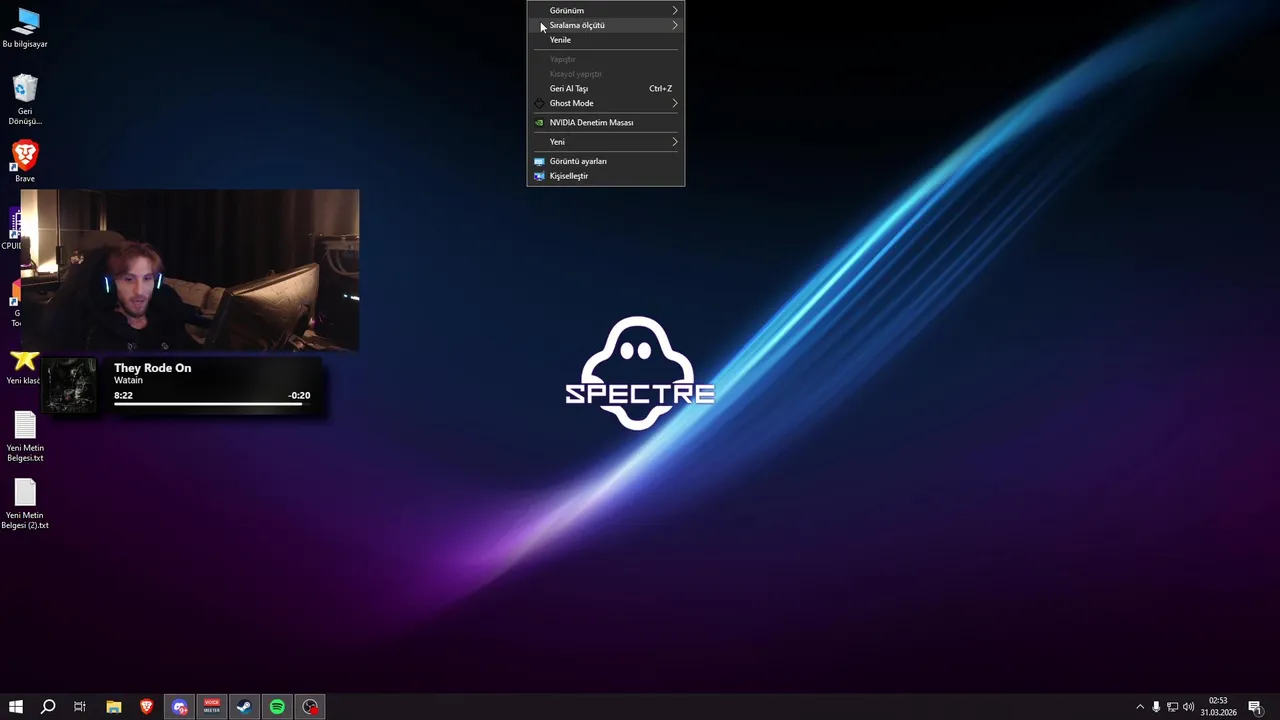The image size is (1280, 720).
Task: Select the Brave browser desktop shortcut
Action: [25, 162]
